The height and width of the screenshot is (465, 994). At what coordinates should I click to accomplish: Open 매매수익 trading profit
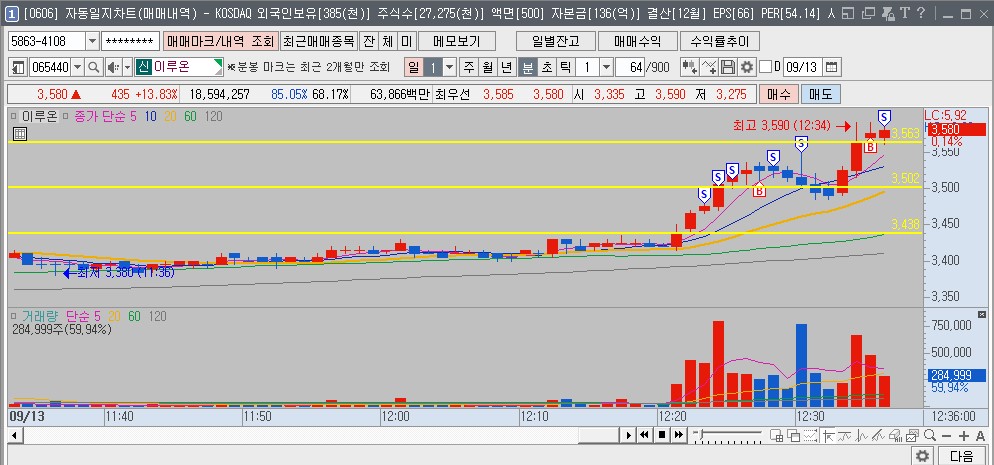(x=637, y=42)
